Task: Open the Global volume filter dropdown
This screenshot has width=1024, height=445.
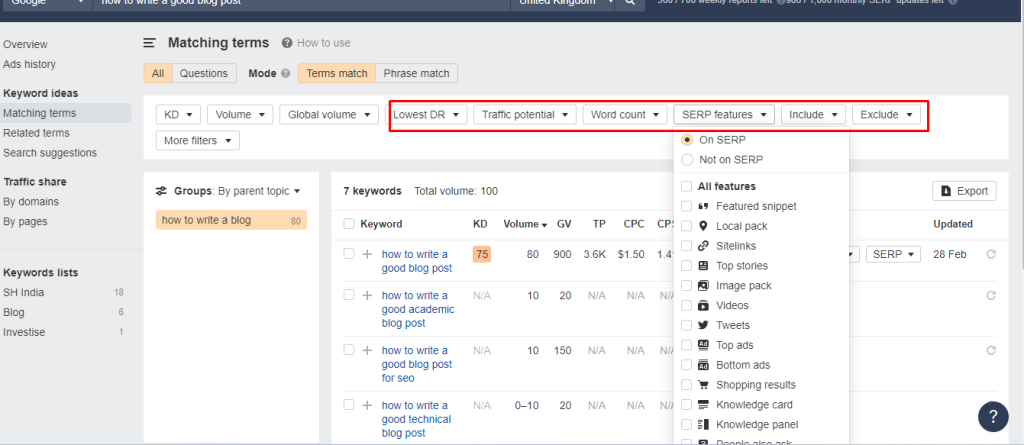Action: 329,114
